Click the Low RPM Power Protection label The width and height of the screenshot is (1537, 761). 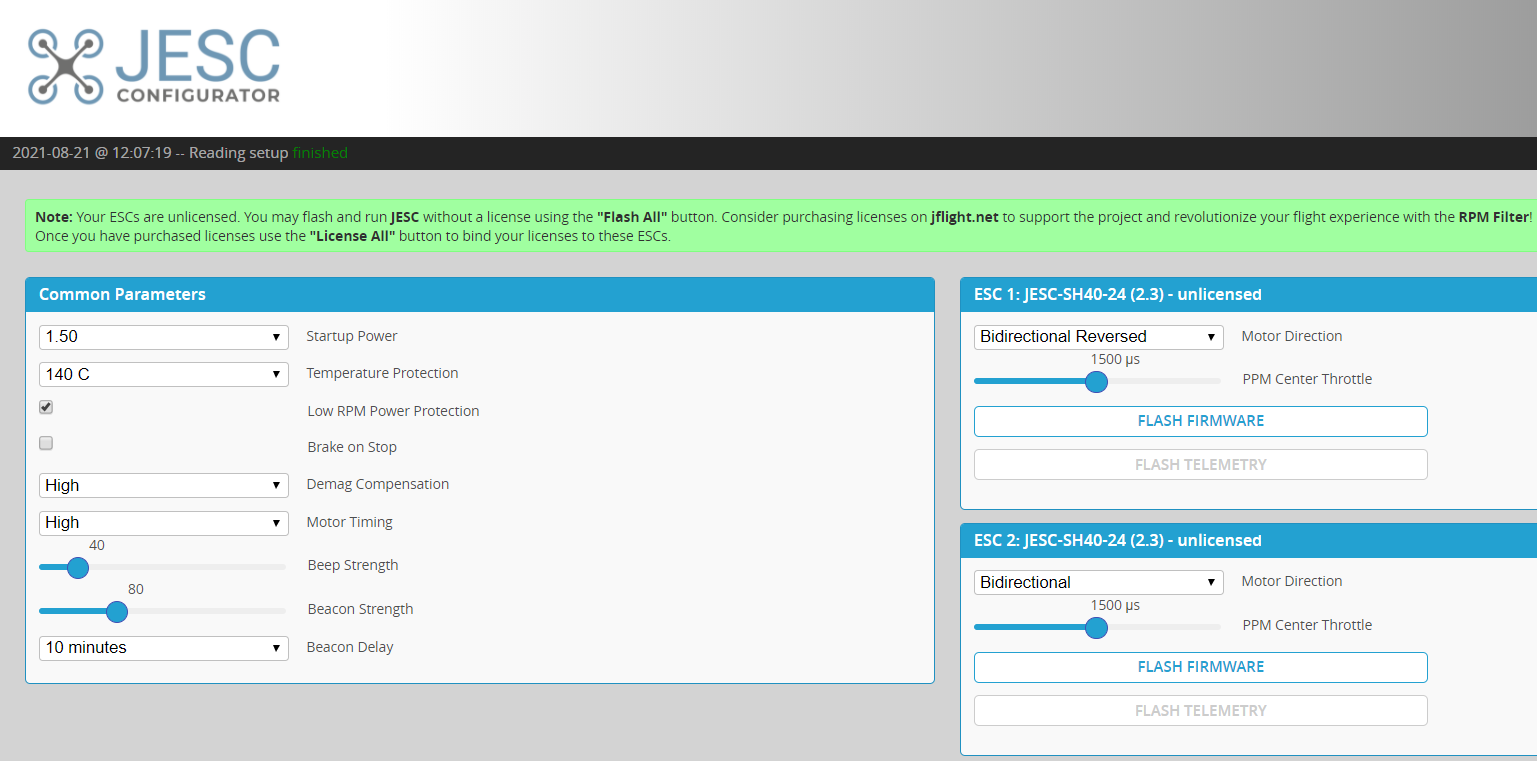tap(393, 411)
